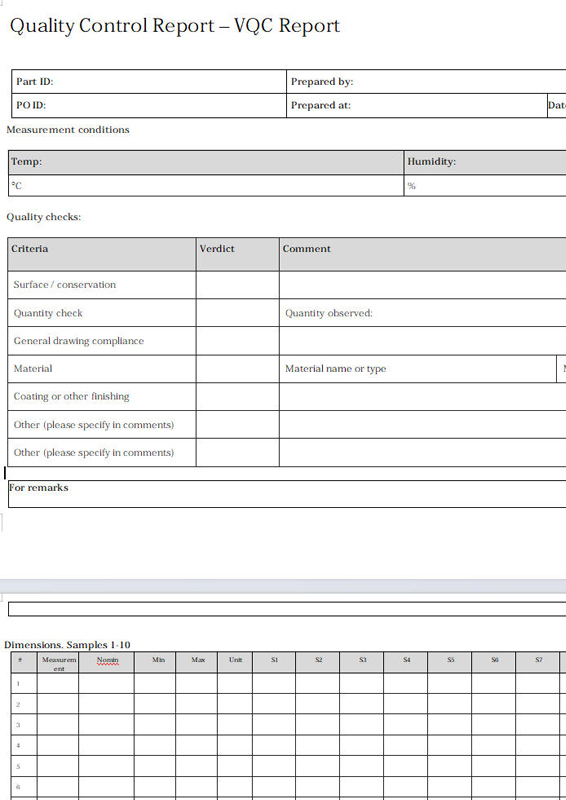The width and height of the screenshot is (566, 800).
Task: Click into the 'Prepared at:' cell
Action: click(x=416, y=106)
